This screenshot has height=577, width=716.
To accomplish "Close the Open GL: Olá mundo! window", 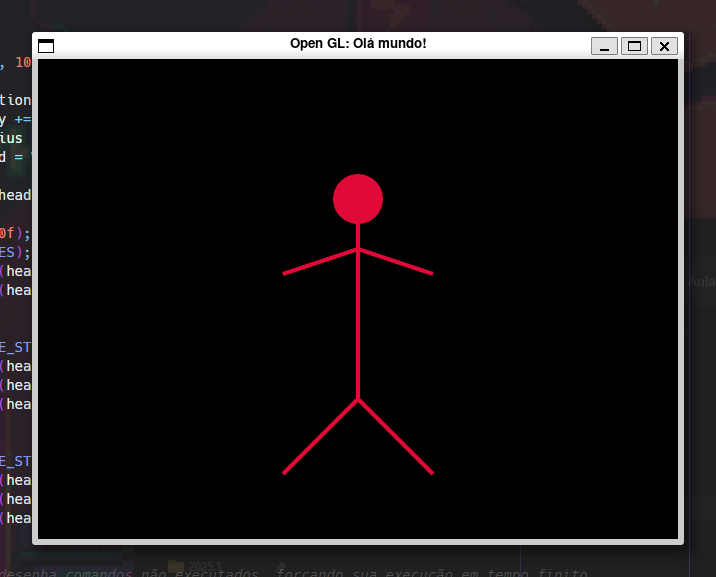I will tap(664, 46).
